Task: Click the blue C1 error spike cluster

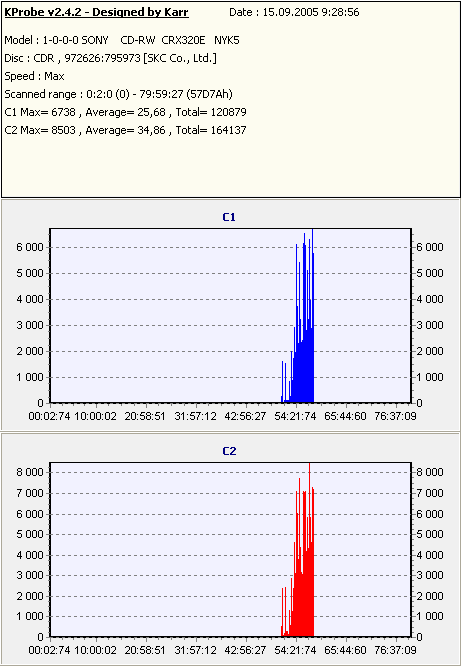Action: (298, 340)
